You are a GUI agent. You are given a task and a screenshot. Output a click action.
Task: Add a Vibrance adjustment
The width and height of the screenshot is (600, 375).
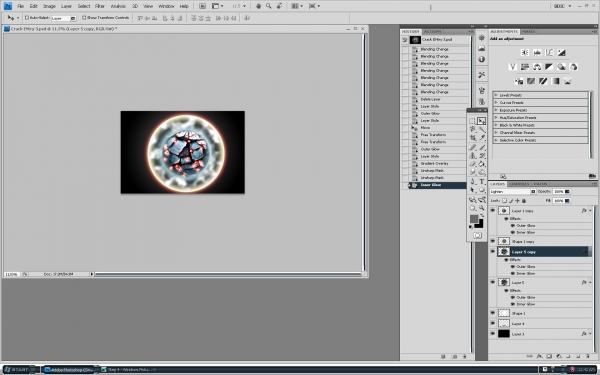tap(513, 67)
